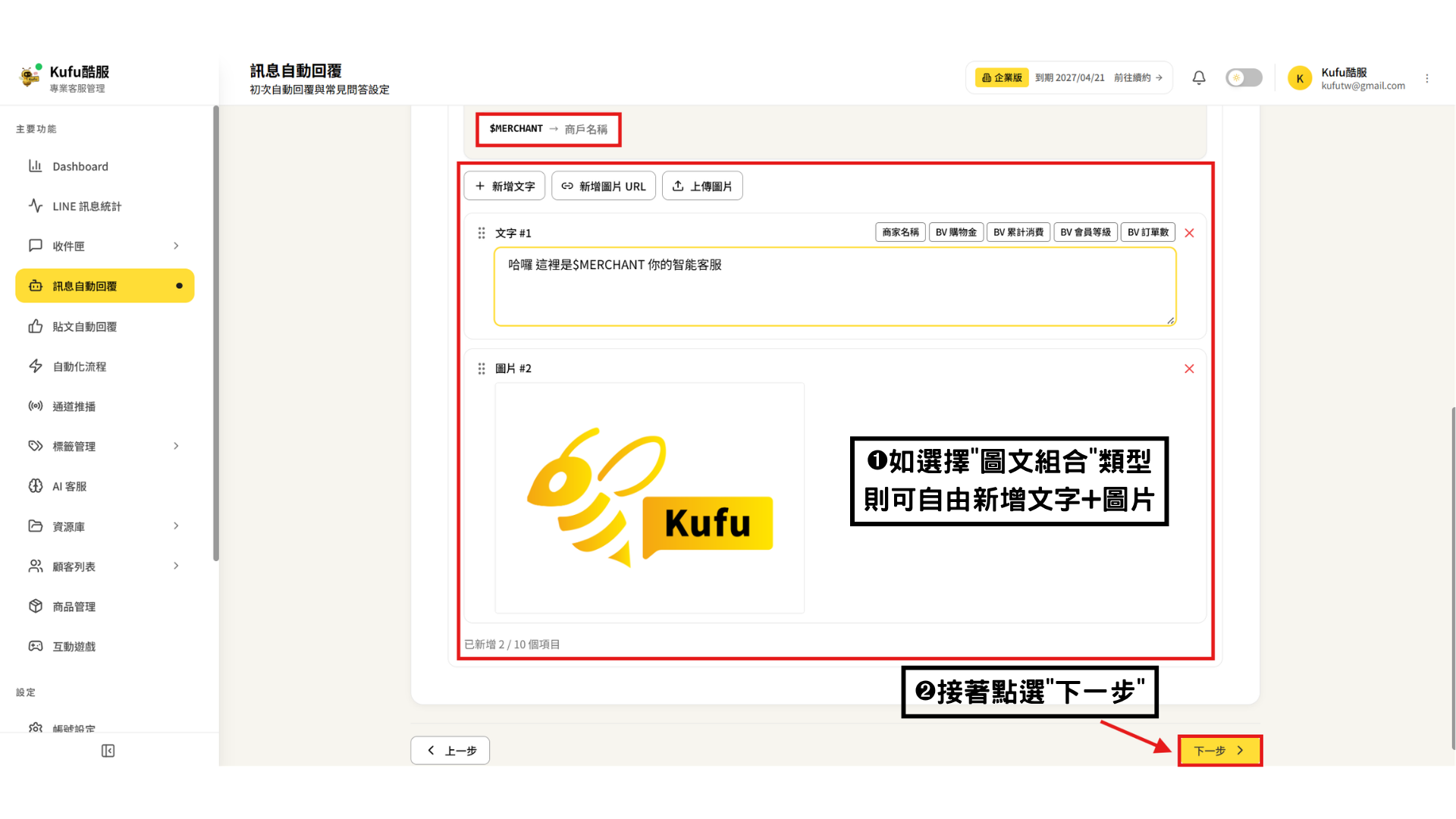Click the LINE 訊息統計 activity icon
Image resolution: width=1456 pixels, height=819 pixels.
tap(36, 206)
